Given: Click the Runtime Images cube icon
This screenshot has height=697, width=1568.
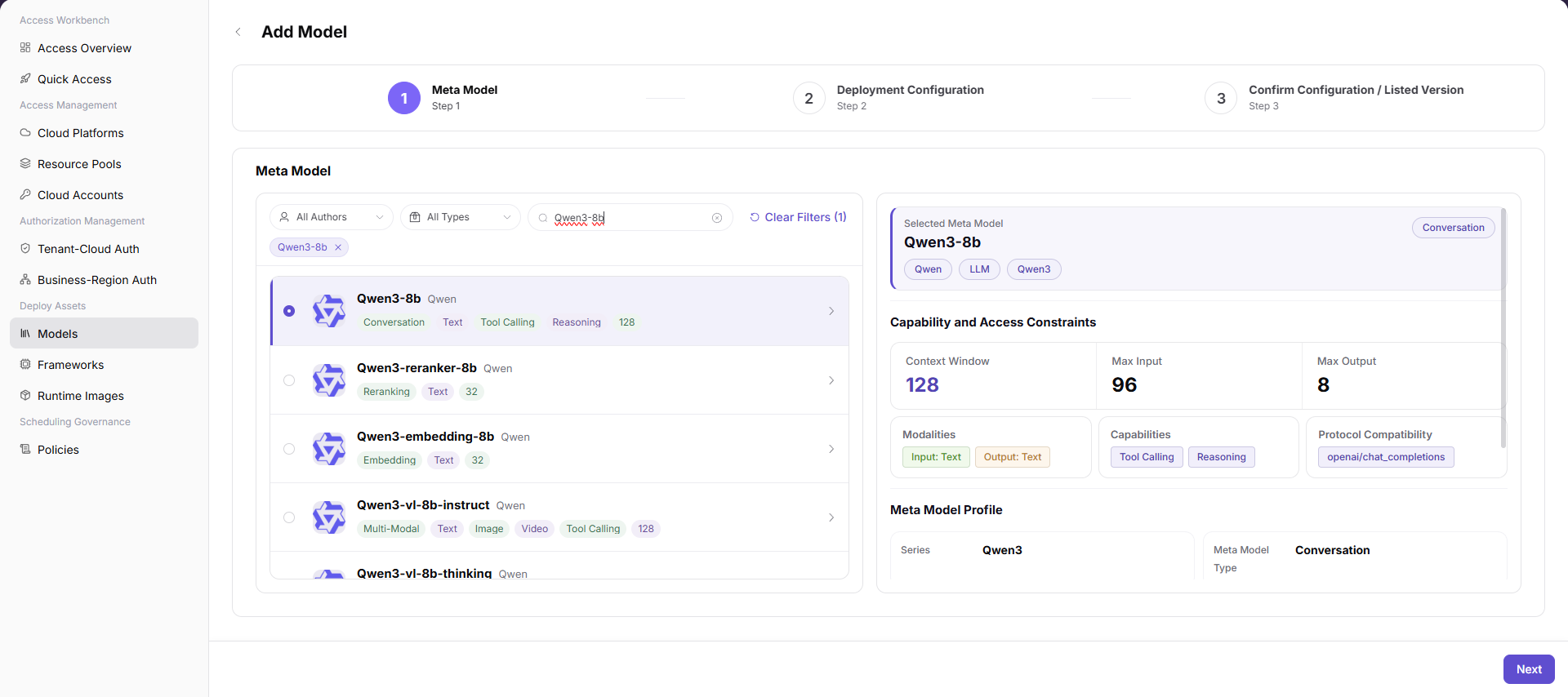Looking at the screenshot, I should pyautogui.click(x=25, y=395).
